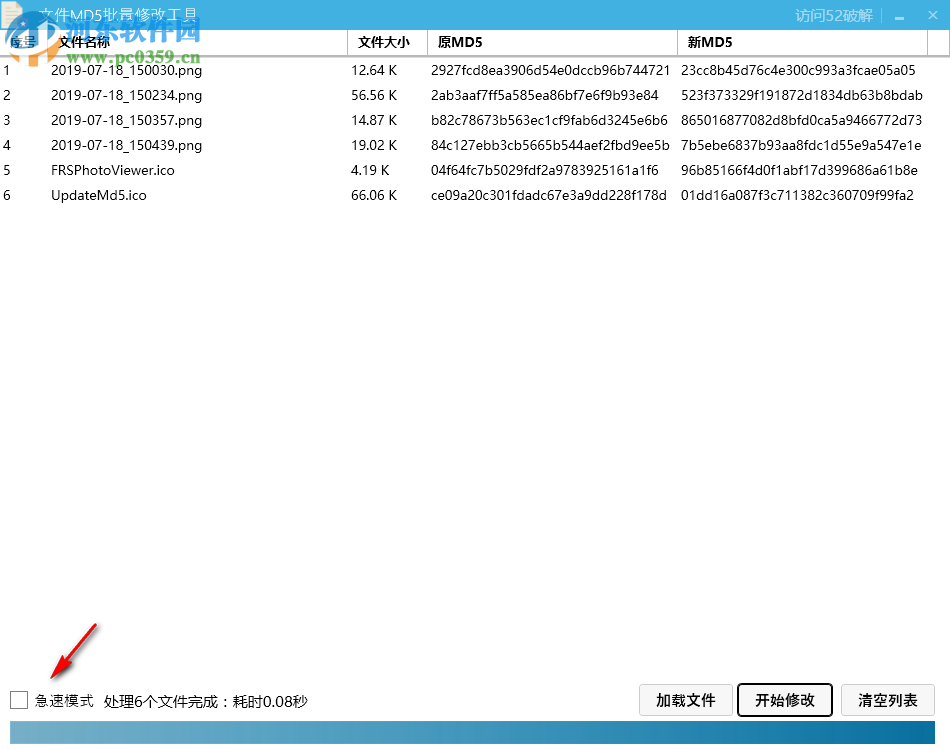Click the 新MD5 column header

[x=710, y=42]
